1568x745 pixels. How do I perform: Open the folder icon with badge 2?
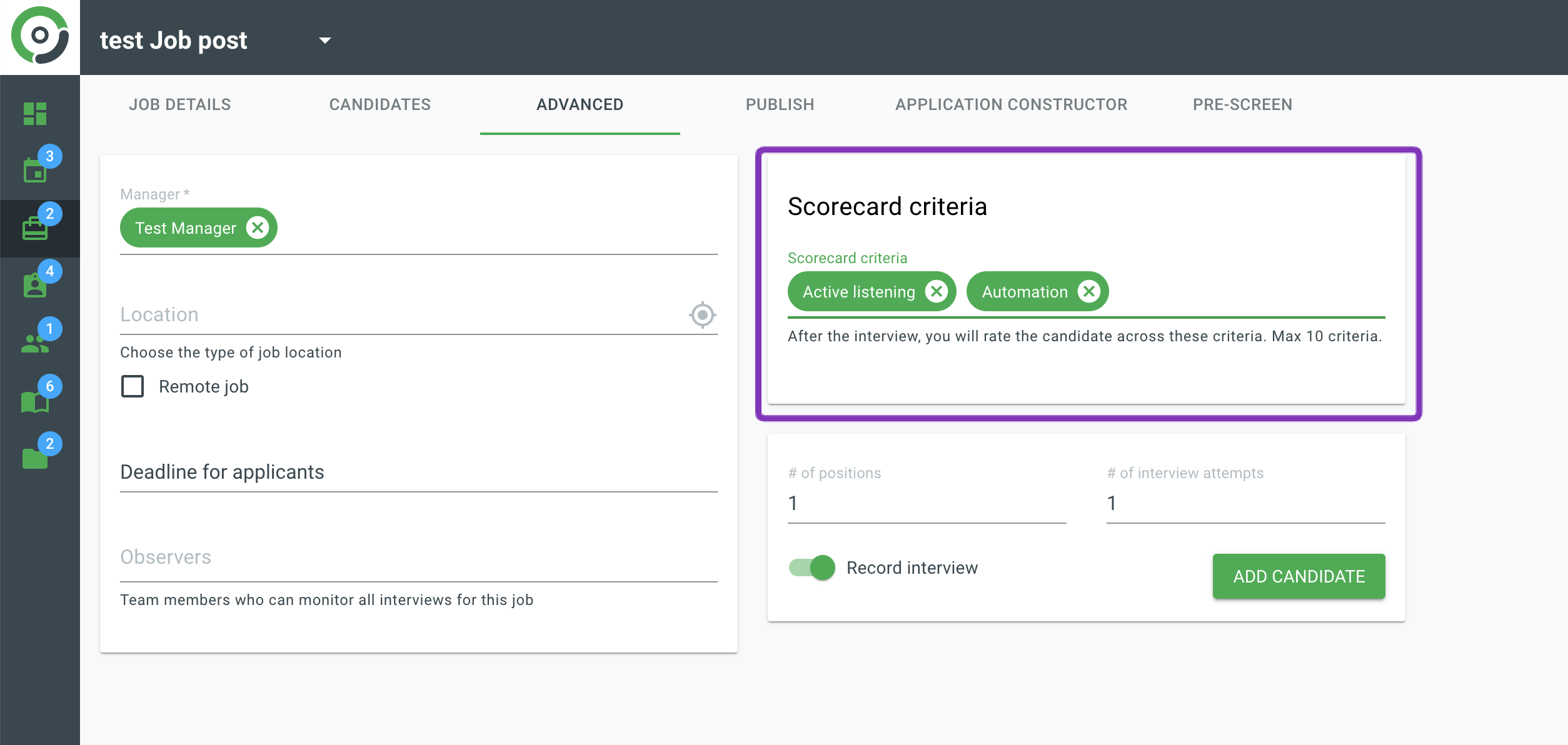[35, 457]
